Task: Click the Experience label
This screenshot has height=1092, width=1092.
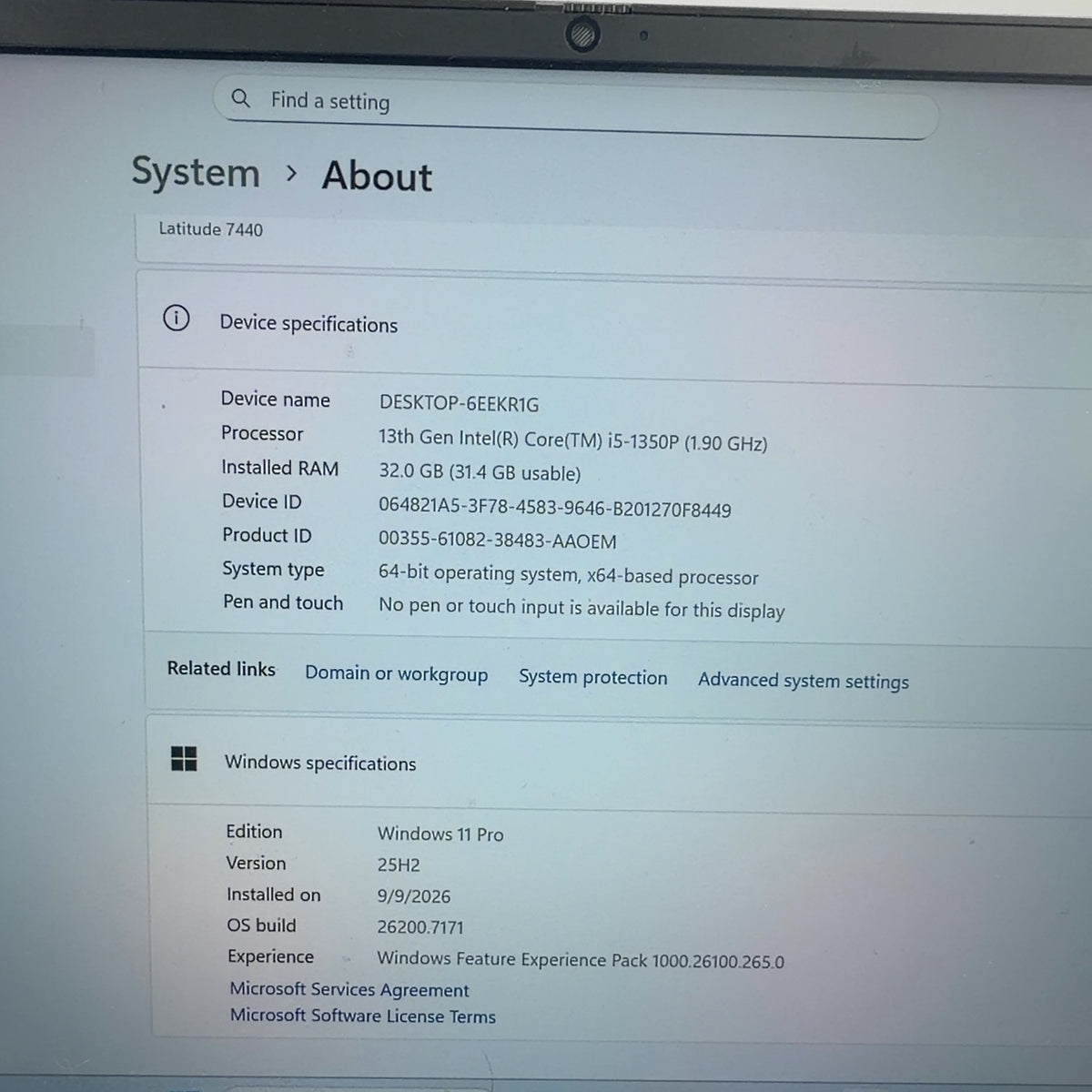Action: (270, 956)
